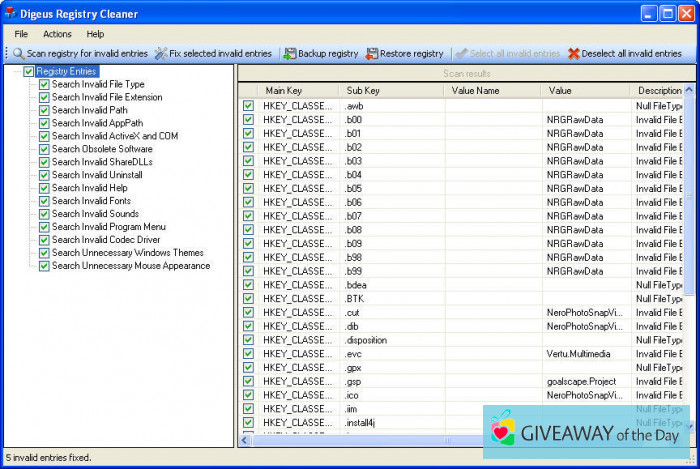Click the Digeus app icon in title bar
700x469 pixels.
(x=11, y=15)
